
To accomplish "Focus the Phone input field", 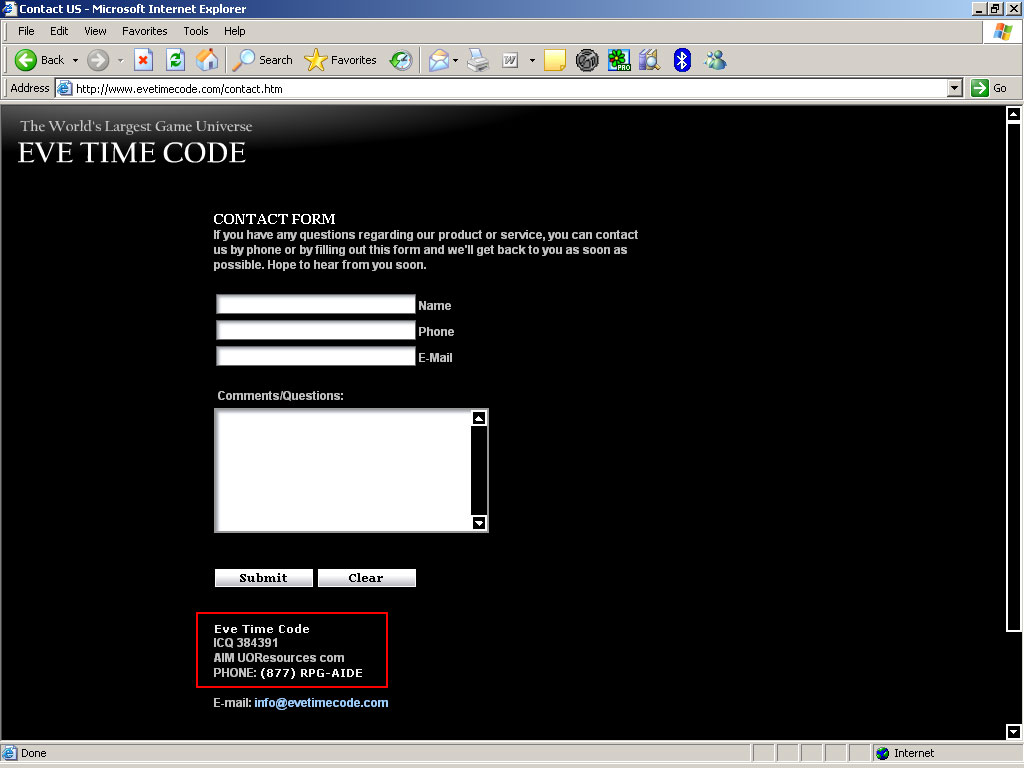I will (315, 330).
